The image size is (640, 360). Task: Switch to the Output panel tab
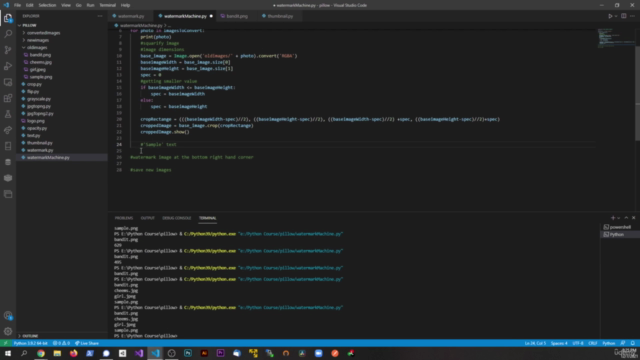[x=147, y=218]
